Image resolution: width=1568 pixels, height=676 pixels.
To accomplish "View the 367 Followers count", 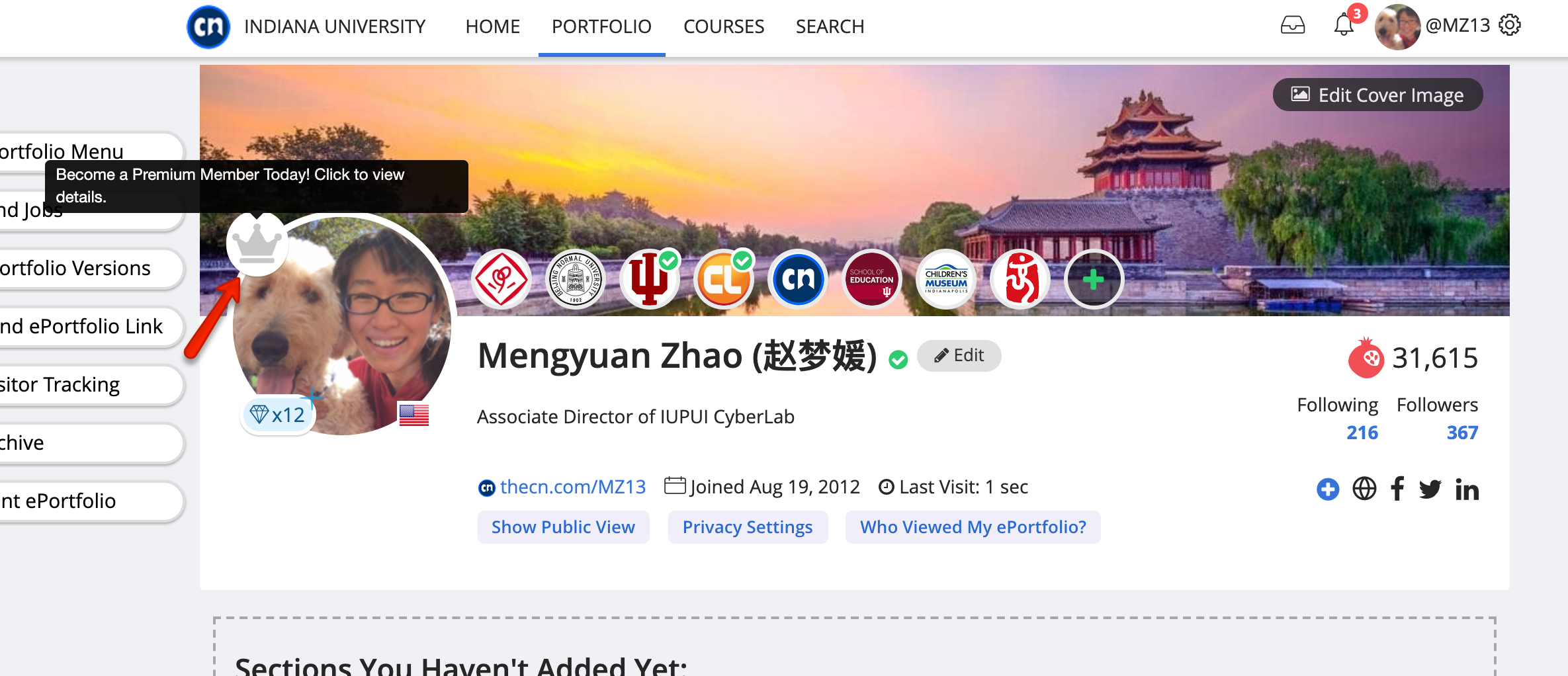I will click(x=1462, y=433).
